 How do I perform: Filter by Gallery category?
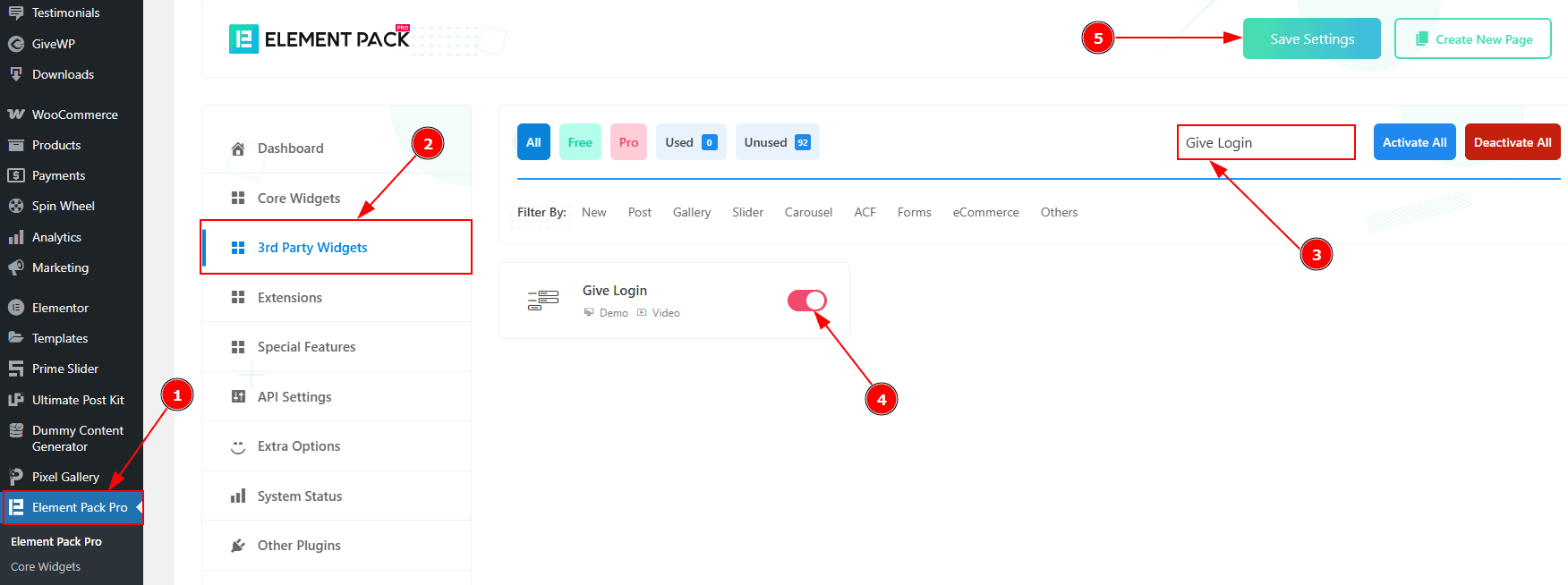click(692, 212)
